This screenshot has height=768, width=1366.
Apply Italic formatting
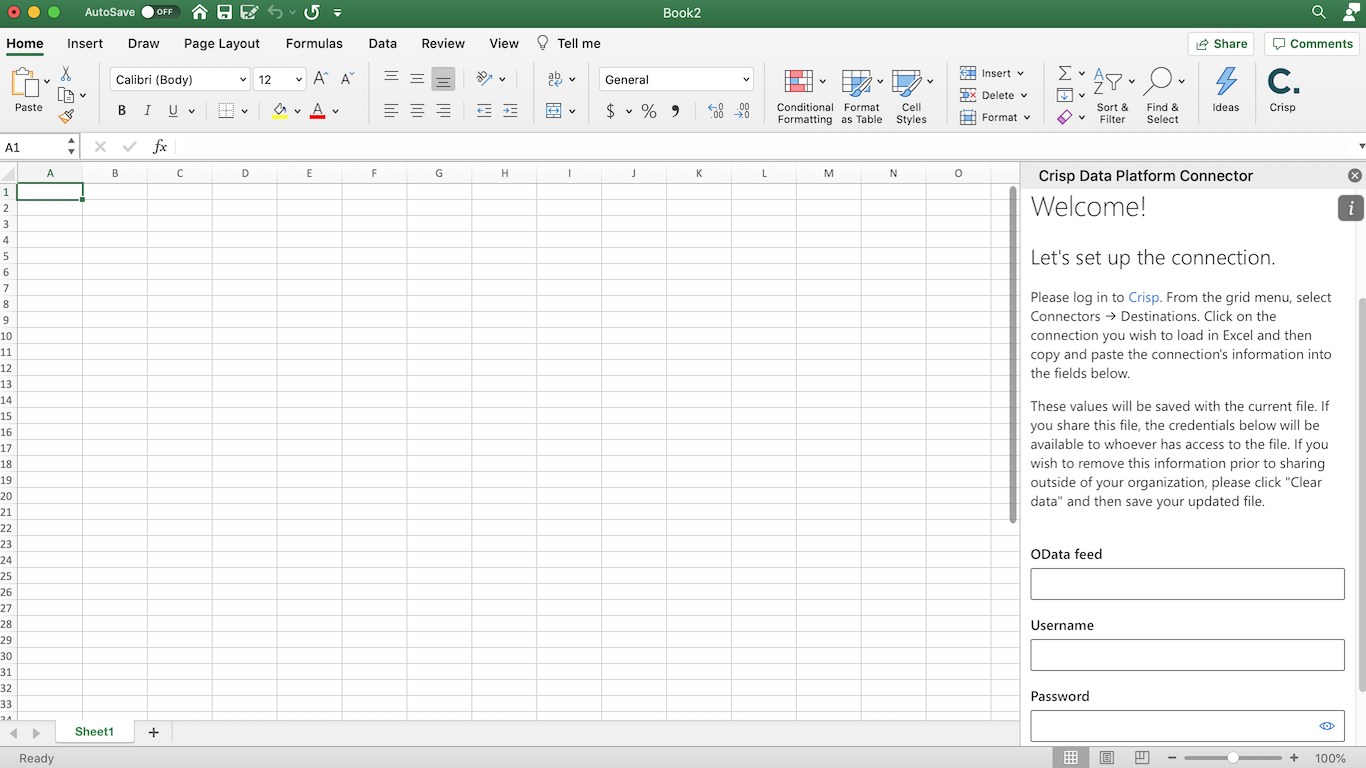(148, 111)
